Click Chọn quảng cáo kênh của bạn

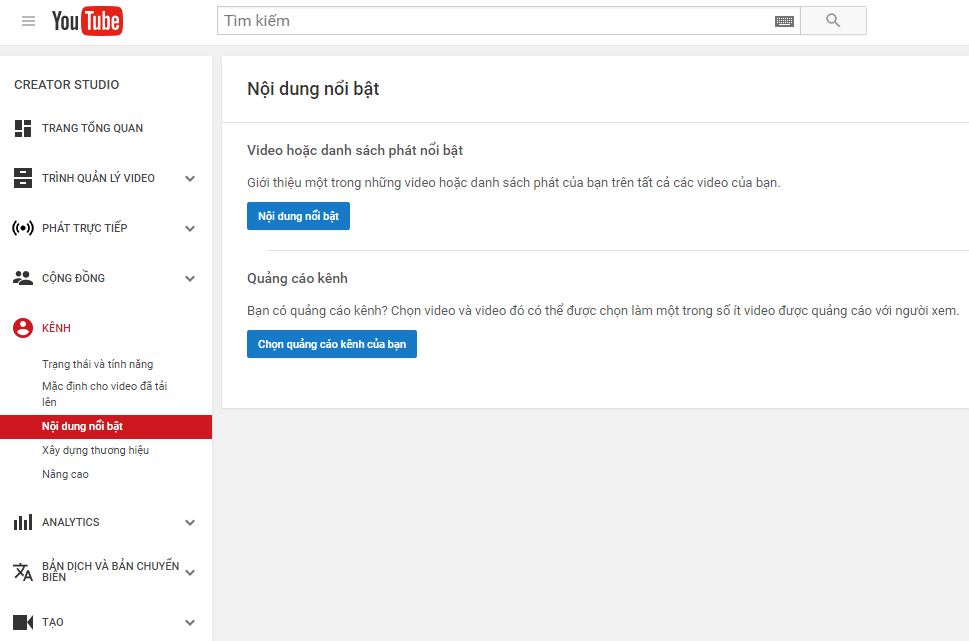click(331, 343)
